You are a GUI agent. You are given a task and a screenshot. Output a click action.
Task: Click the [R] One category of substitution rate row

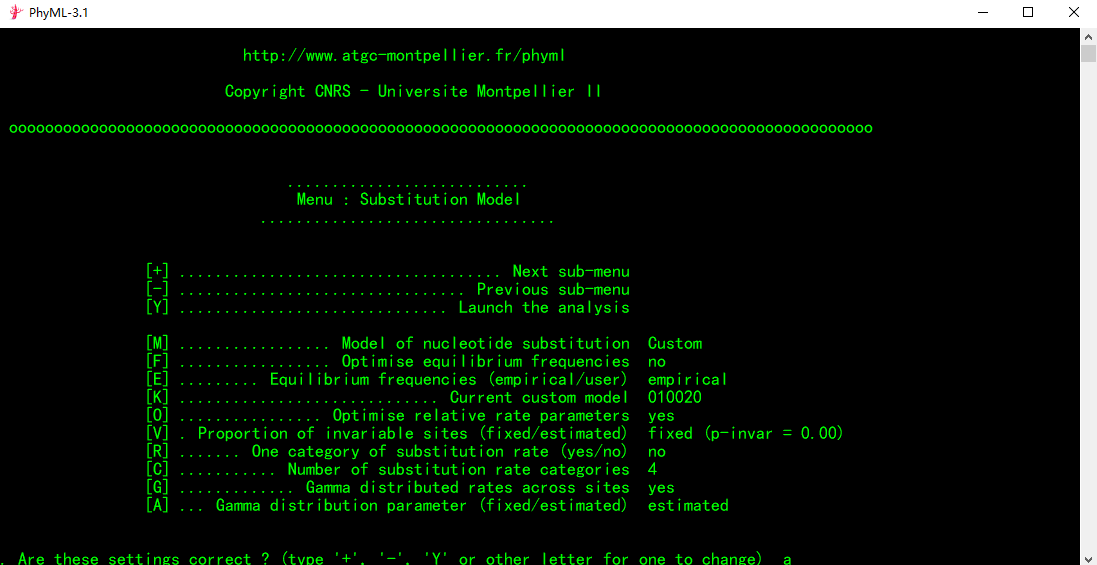tap(406, 452)
